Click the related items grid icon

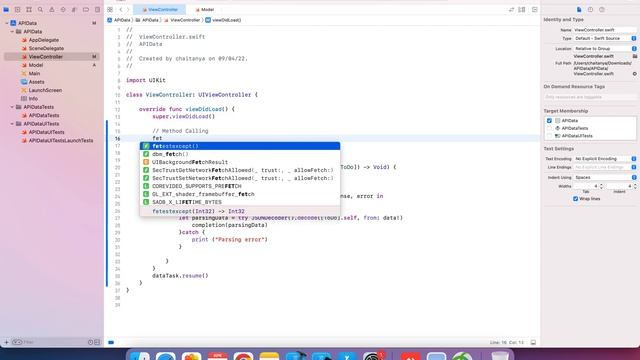pos(110,9)
